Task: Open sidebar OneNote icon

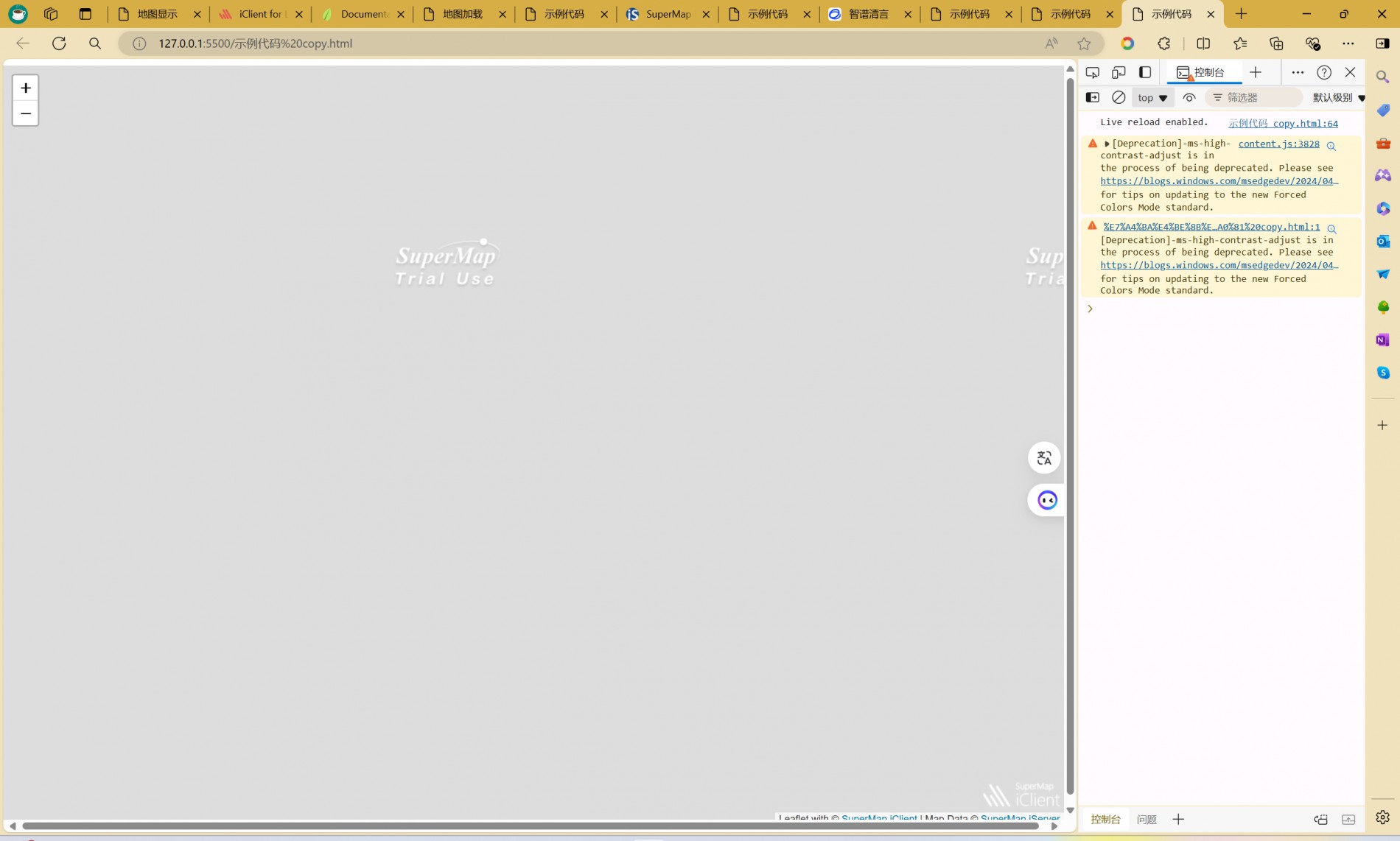Action: tap(1383, 339)
